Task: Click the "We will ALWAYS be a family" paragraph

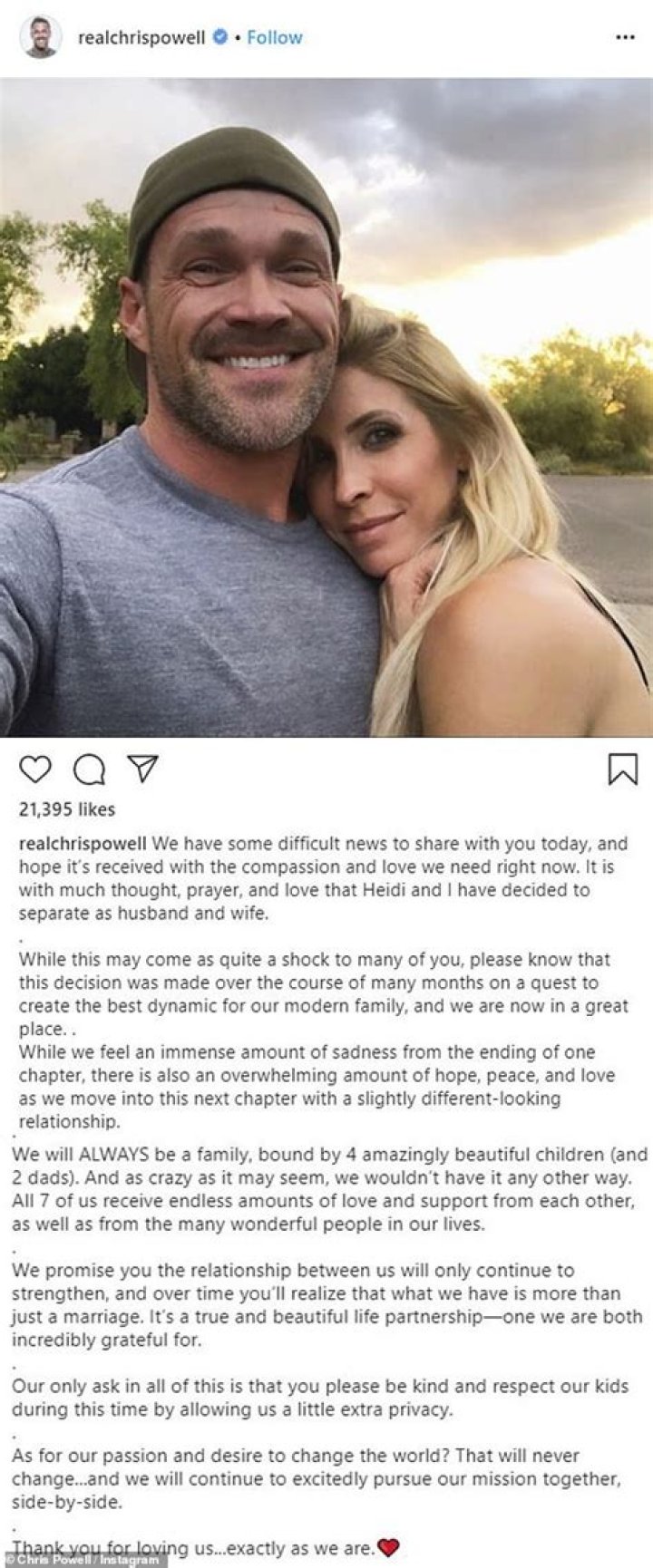Action: click(x=331, y=1189)
